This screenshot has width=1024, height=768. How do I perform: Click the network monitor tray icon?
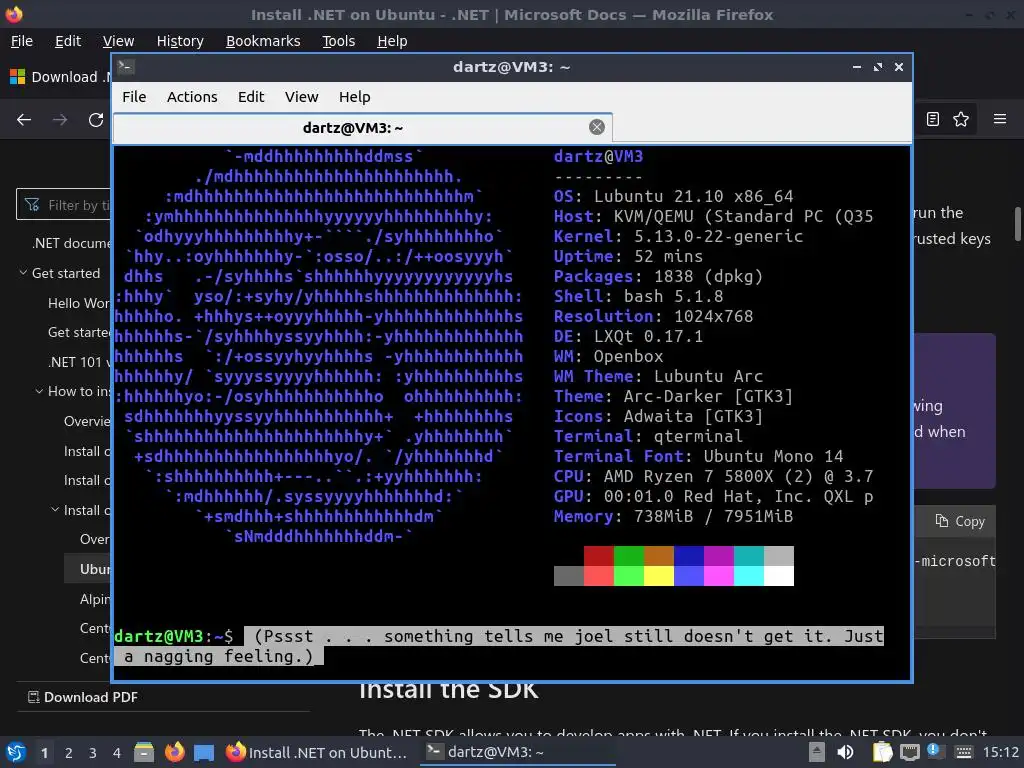click(909, 752)
